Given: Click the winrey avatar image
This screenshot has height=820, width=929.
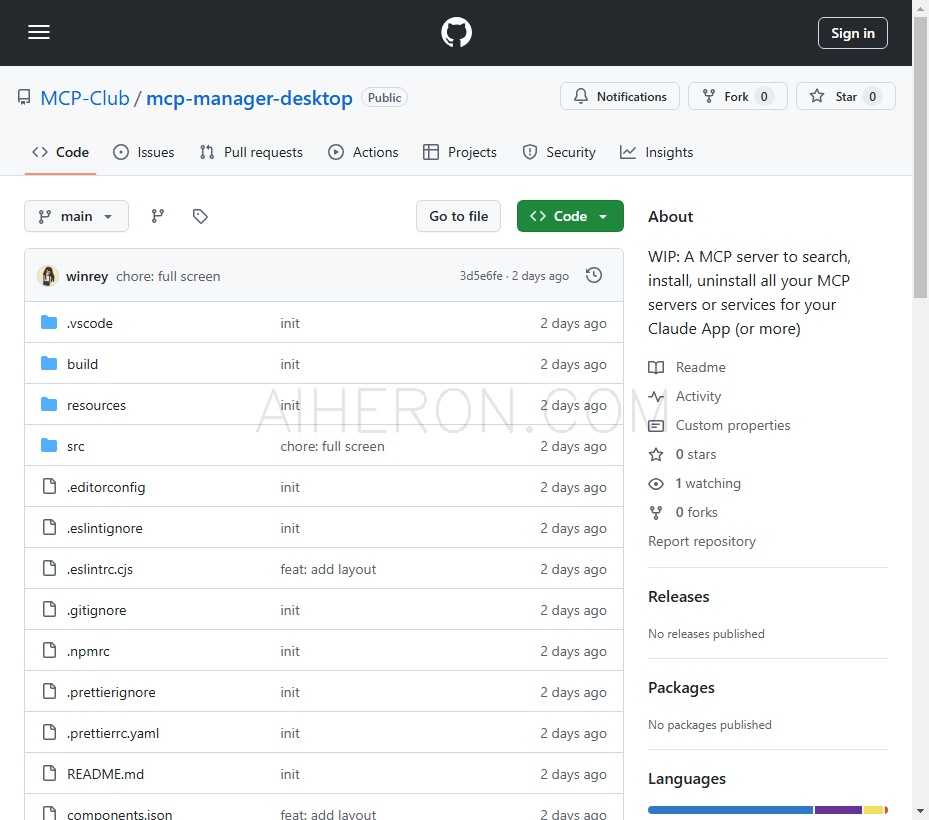Looking at the screenshot, I should click(x=48, y=276).
